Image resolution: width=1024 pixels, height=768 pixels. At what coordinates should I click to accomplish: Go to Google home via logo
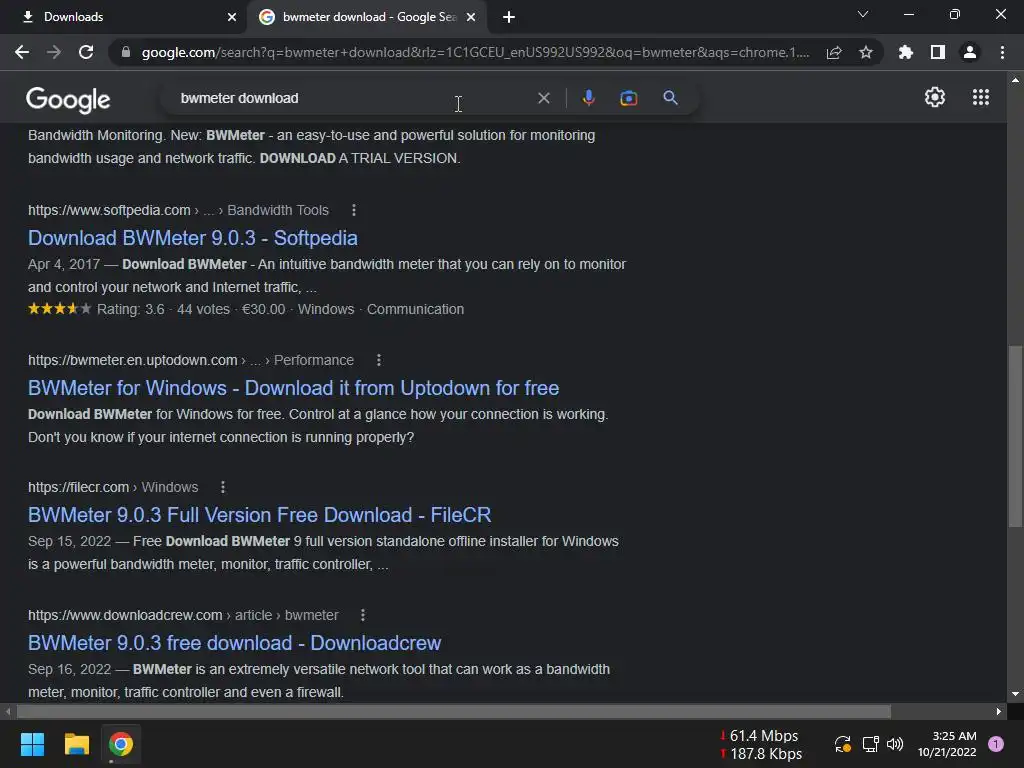[x=68, y=99]
